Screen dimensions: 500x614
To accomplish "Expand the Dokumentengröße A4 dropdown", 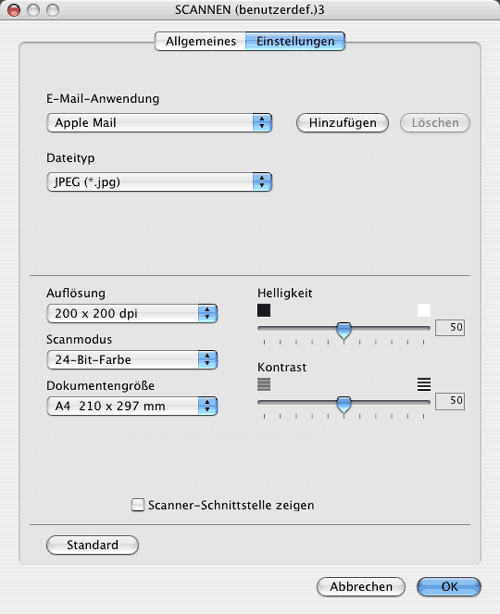I will point(132,406).
